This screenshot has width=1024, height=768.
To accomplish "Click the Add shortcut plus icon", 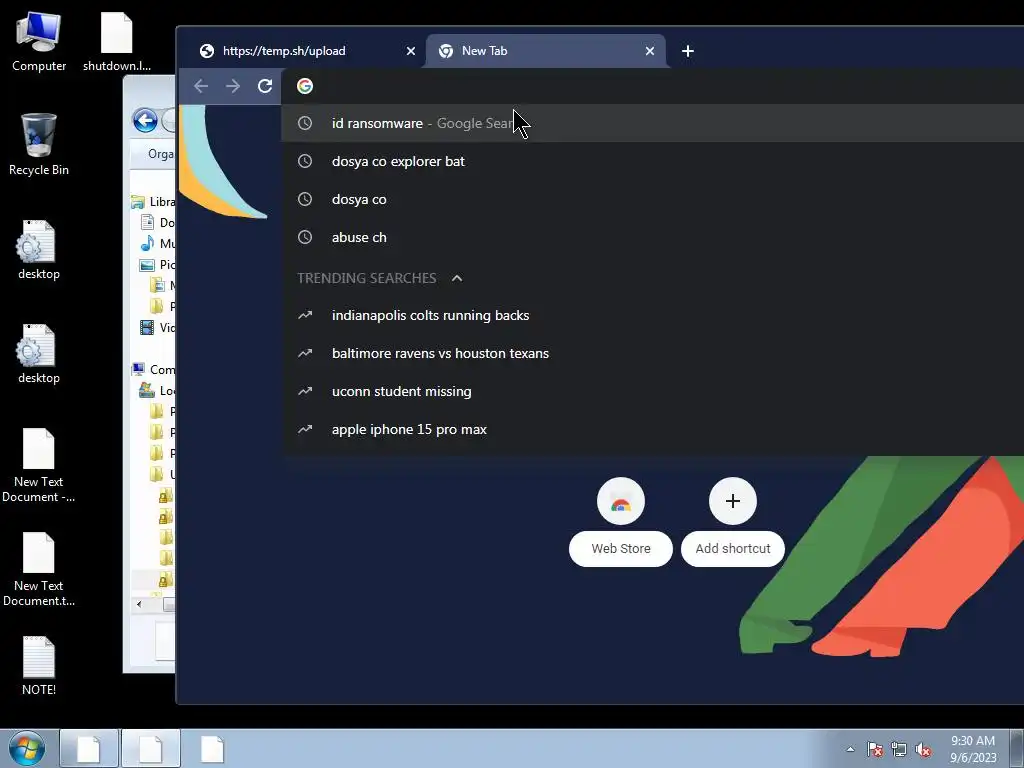I will (733, 501).
